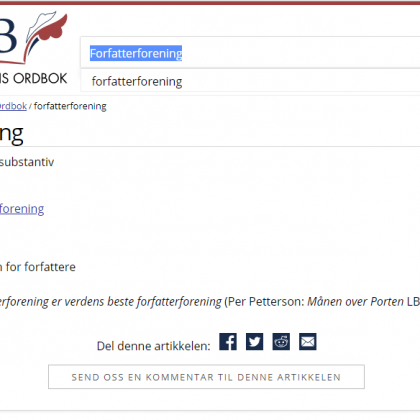
Task: Click the large letter B in the logo
Action: (x=7, y=36)
